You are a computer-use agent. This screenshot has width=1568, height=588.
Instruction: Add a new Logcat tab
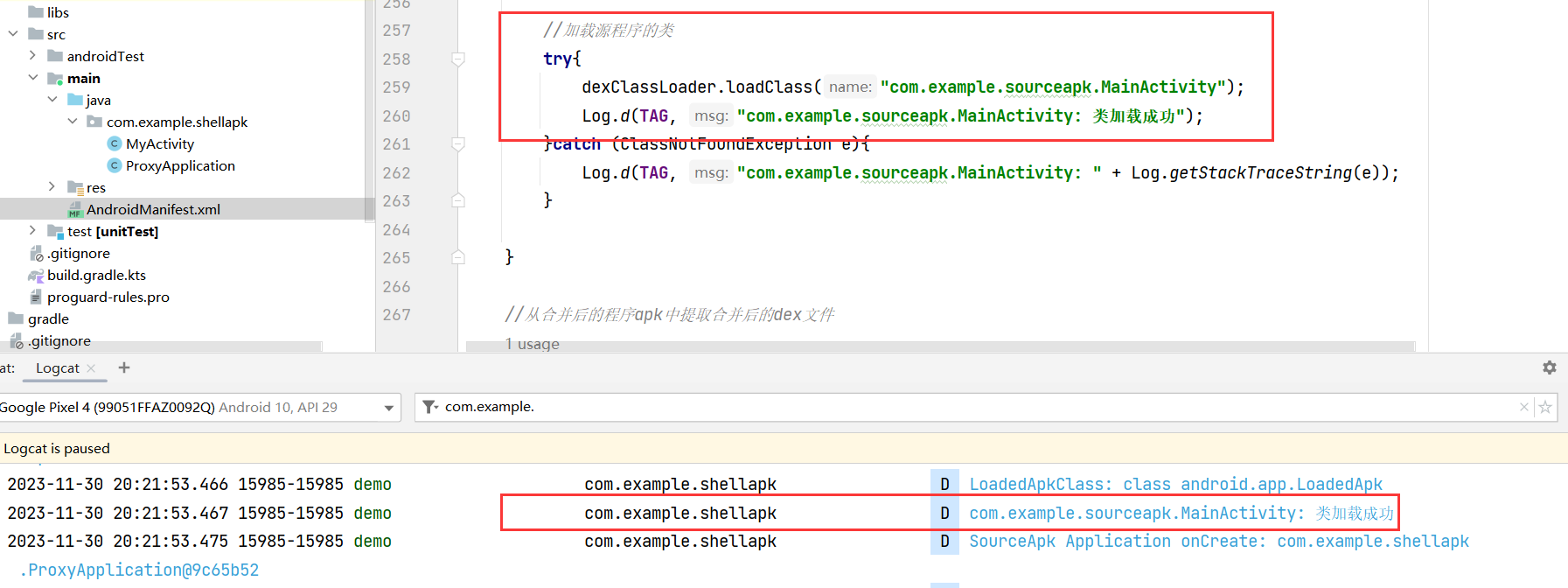tap(124, 367)
